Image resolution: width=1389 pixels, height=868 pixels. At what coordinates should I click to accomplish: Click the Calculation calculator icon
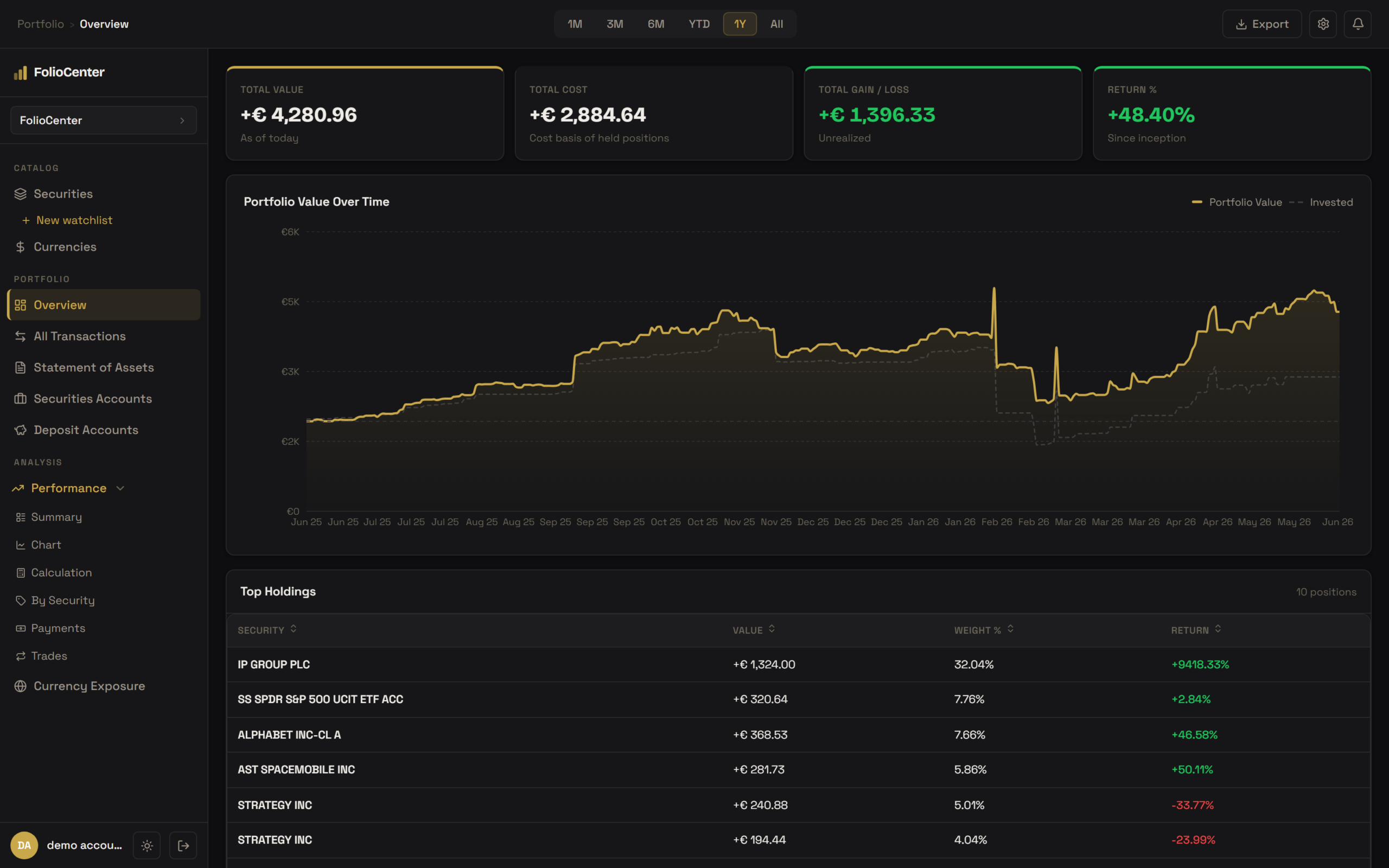[21, 573]
